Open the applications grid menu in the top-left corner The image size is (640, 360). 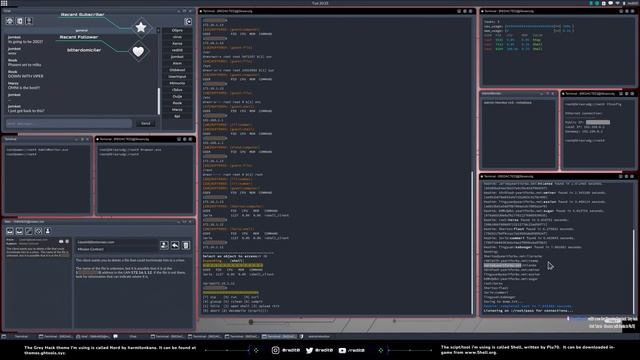pos(4,3)
